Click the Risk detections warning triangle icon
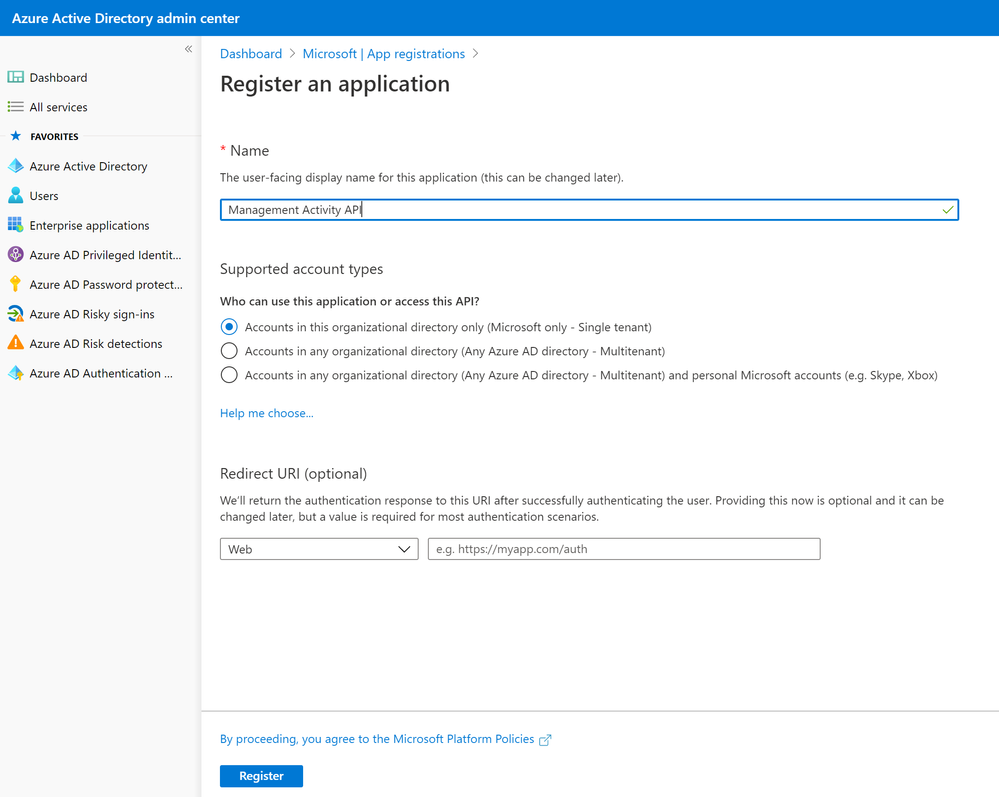Image resolution: width=999 pixels, height=797 pixels. click(15, 343)
